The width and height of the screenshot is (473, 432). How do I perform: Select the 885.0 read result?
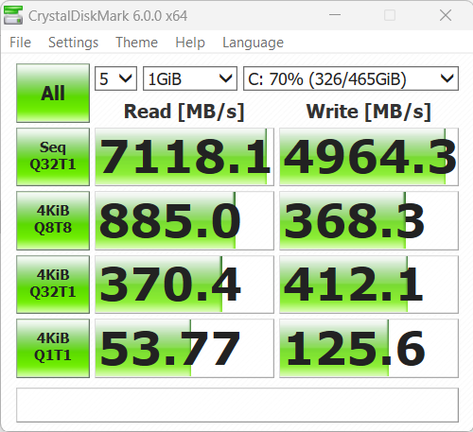pyautogui.click(x=184, y=221)
